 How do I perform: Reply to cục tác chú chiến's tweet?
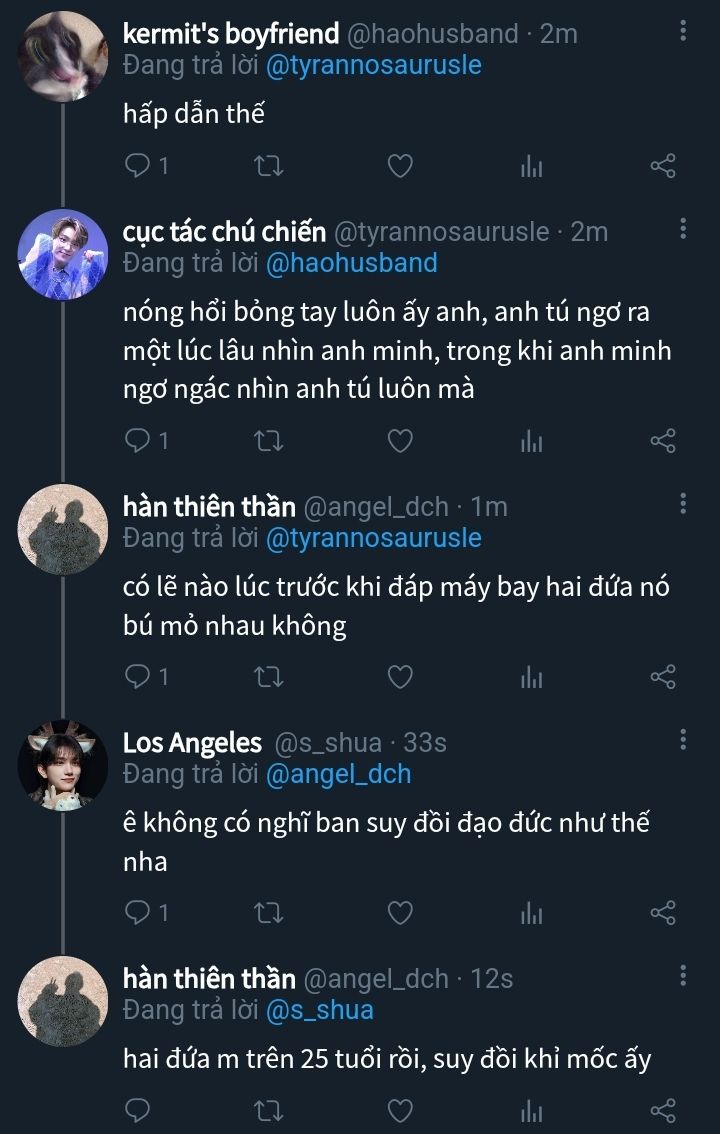click(138, 440)
